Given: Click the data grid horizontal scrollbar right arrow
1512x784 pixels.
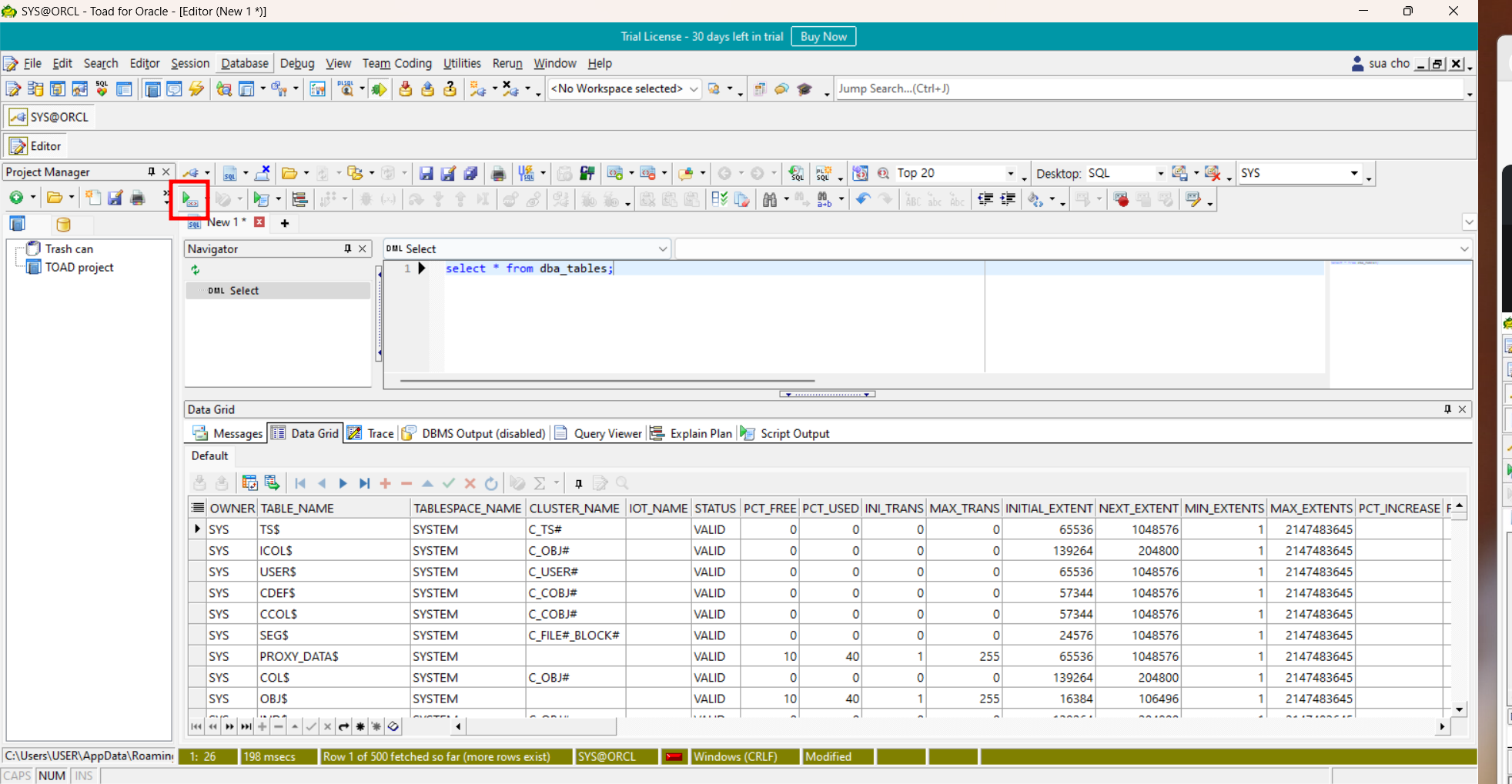Looking at the screenshot, I should pyautogui.click(x=1443, y=726).
